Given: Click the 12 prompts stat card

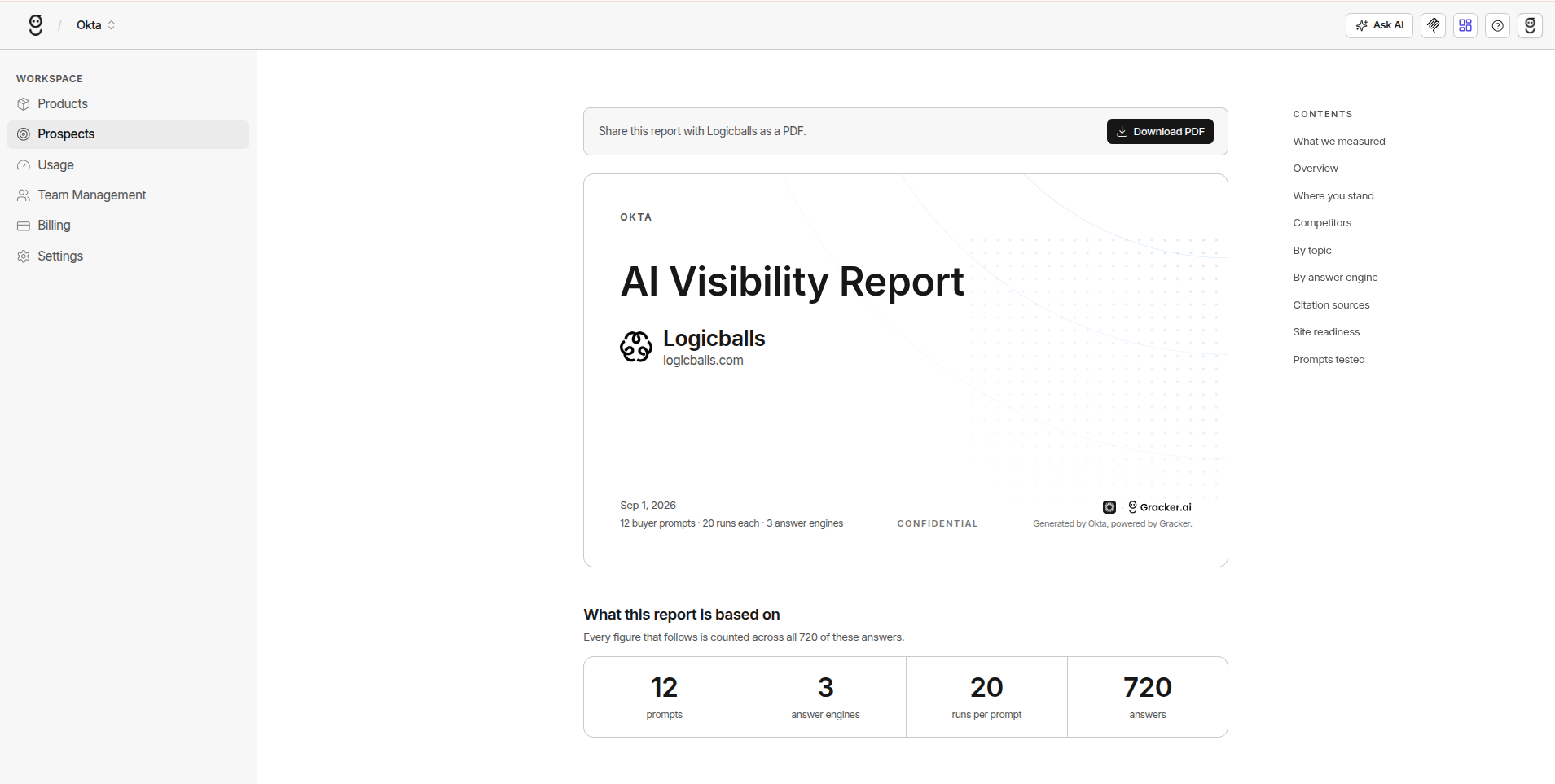Looking at the screenshot, I should (664, 698).
